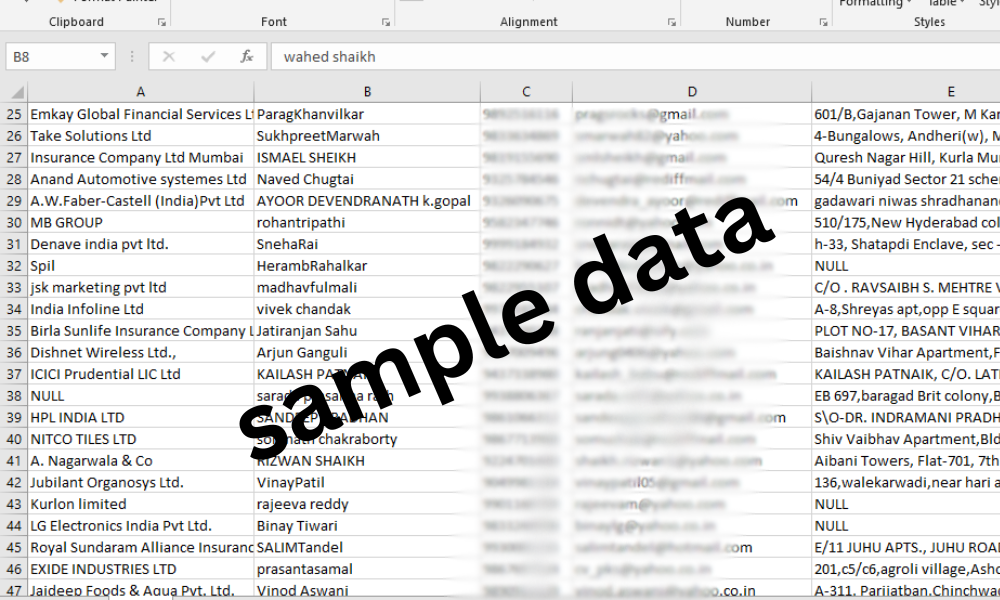Select all cells with corner triangle
The width and height of the screenshot is (1000, 600).
pos(17,92)
